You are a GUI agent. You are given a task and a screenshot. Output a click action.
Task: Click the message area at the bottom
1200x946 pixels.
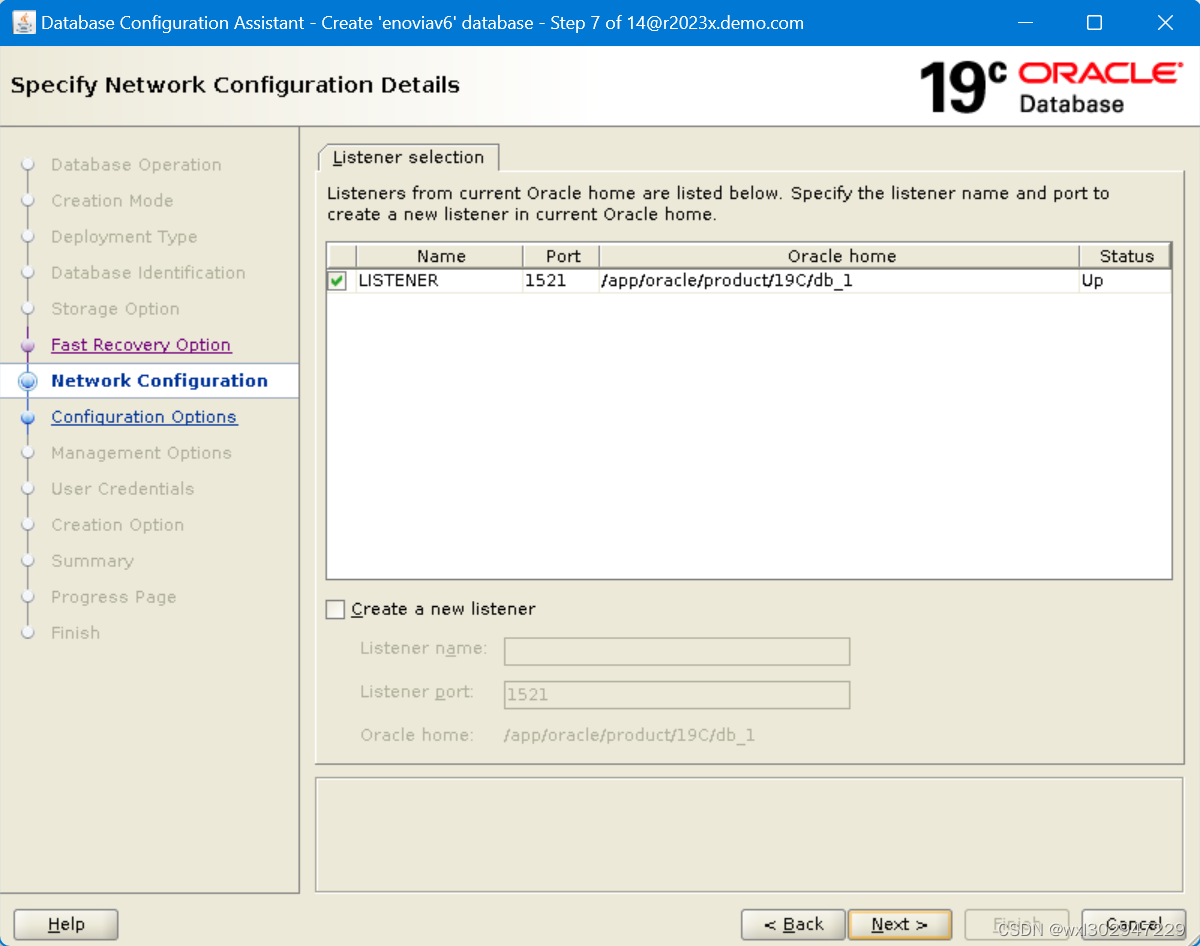pos(749,835)
